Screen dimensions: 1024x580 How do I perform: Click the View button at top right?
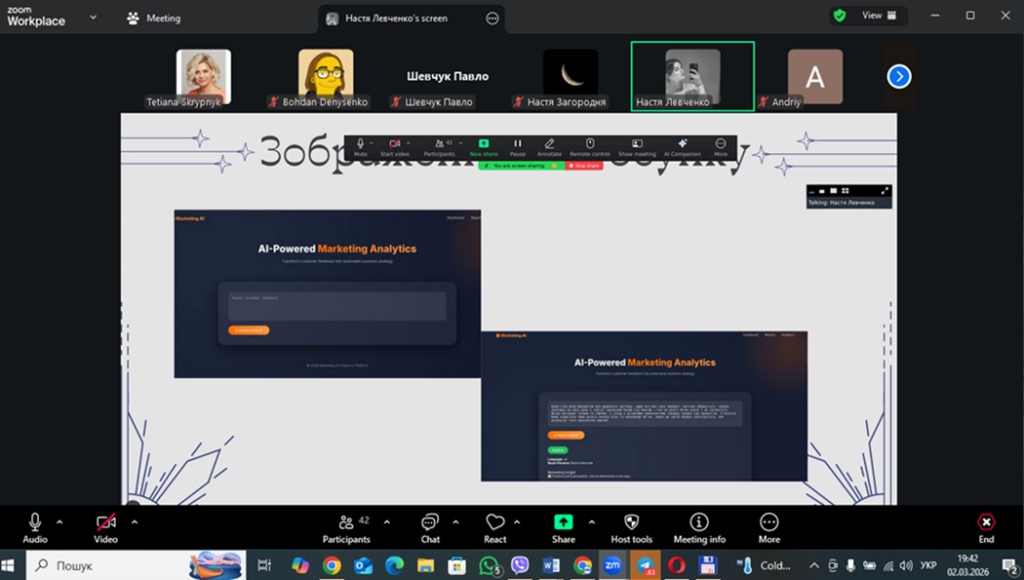coord(871,16)
